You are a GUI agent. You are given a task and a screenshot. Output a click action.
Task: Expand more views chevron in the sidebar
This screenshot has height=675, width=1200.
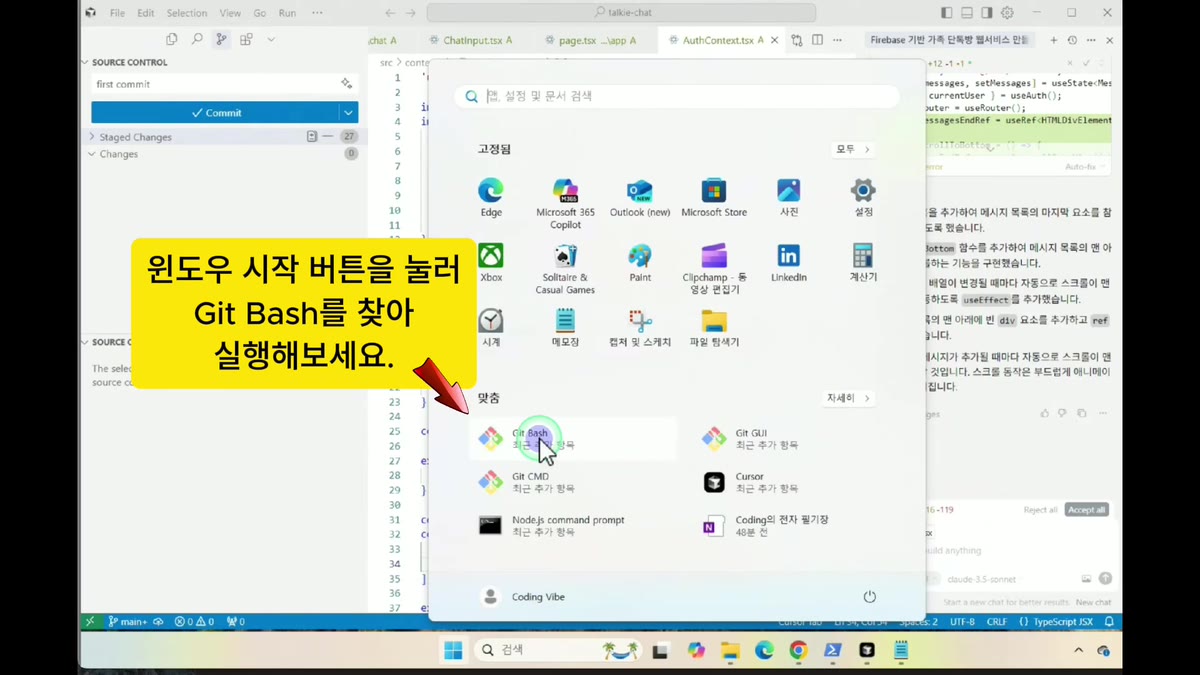tap(271, 39)
